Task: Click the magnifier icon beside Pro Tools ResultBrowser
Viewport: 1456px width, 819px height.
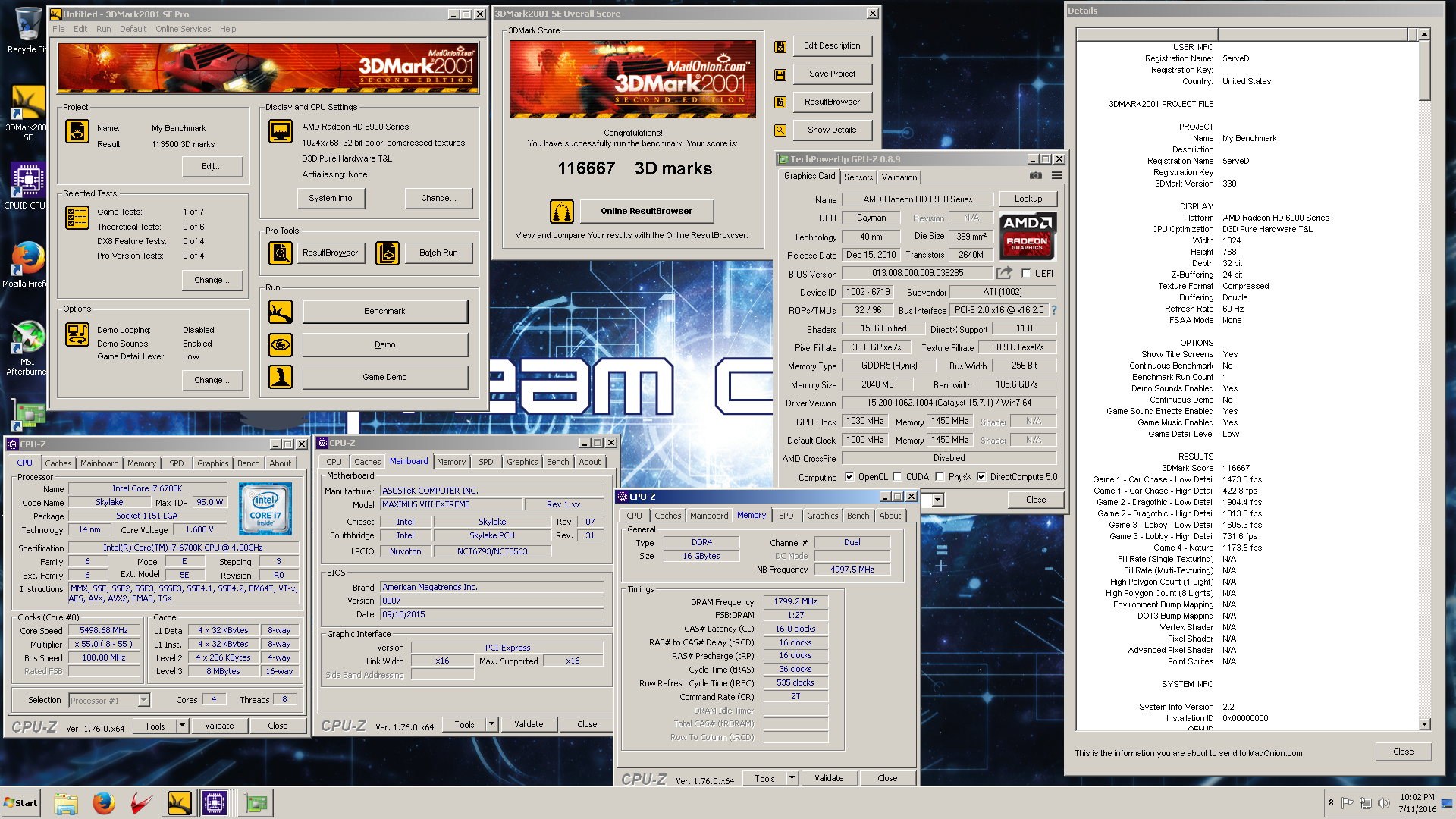Action: click(281, 253)
